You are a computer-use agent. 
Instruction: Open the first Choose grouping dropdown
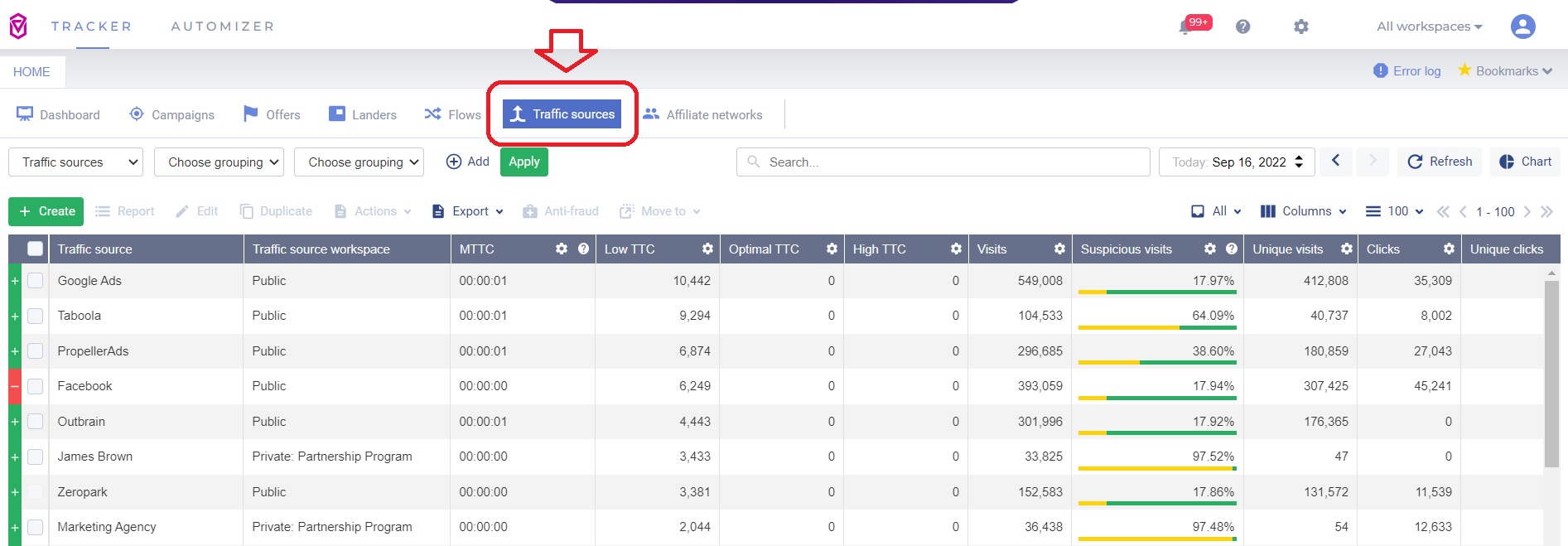coord(219,162)
